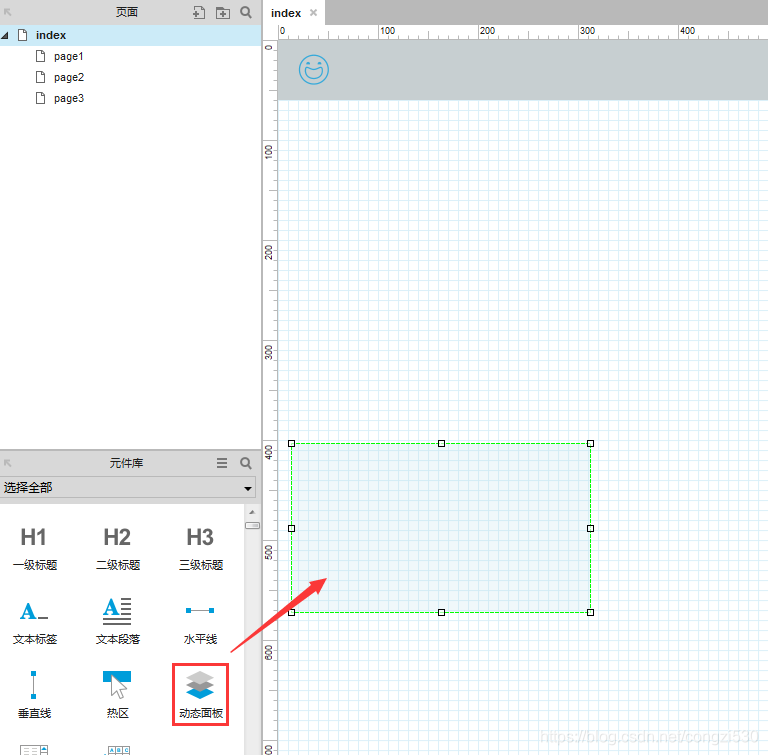
Task: Click the widget library scrollbar up arrow
Action: tap(252, 512)
